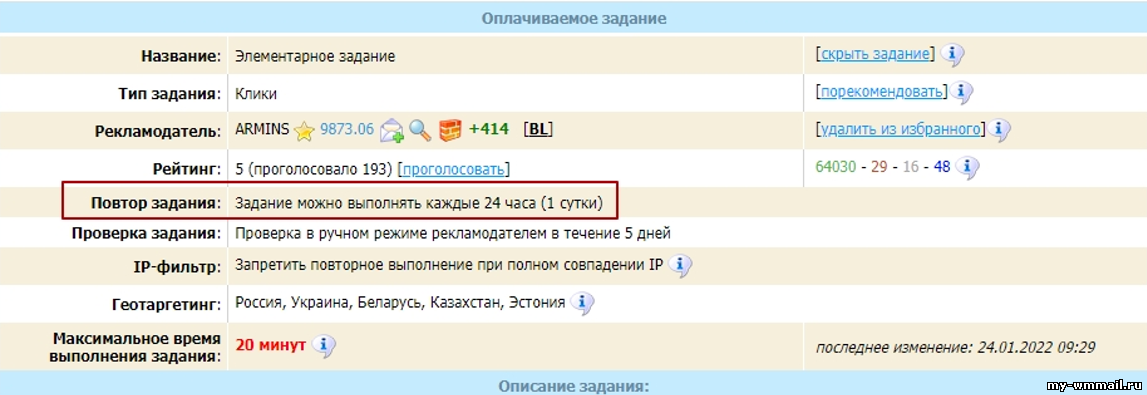Click the advertiser name ARMINS
Screen dimensions: 1147x395
pos(263,129)
